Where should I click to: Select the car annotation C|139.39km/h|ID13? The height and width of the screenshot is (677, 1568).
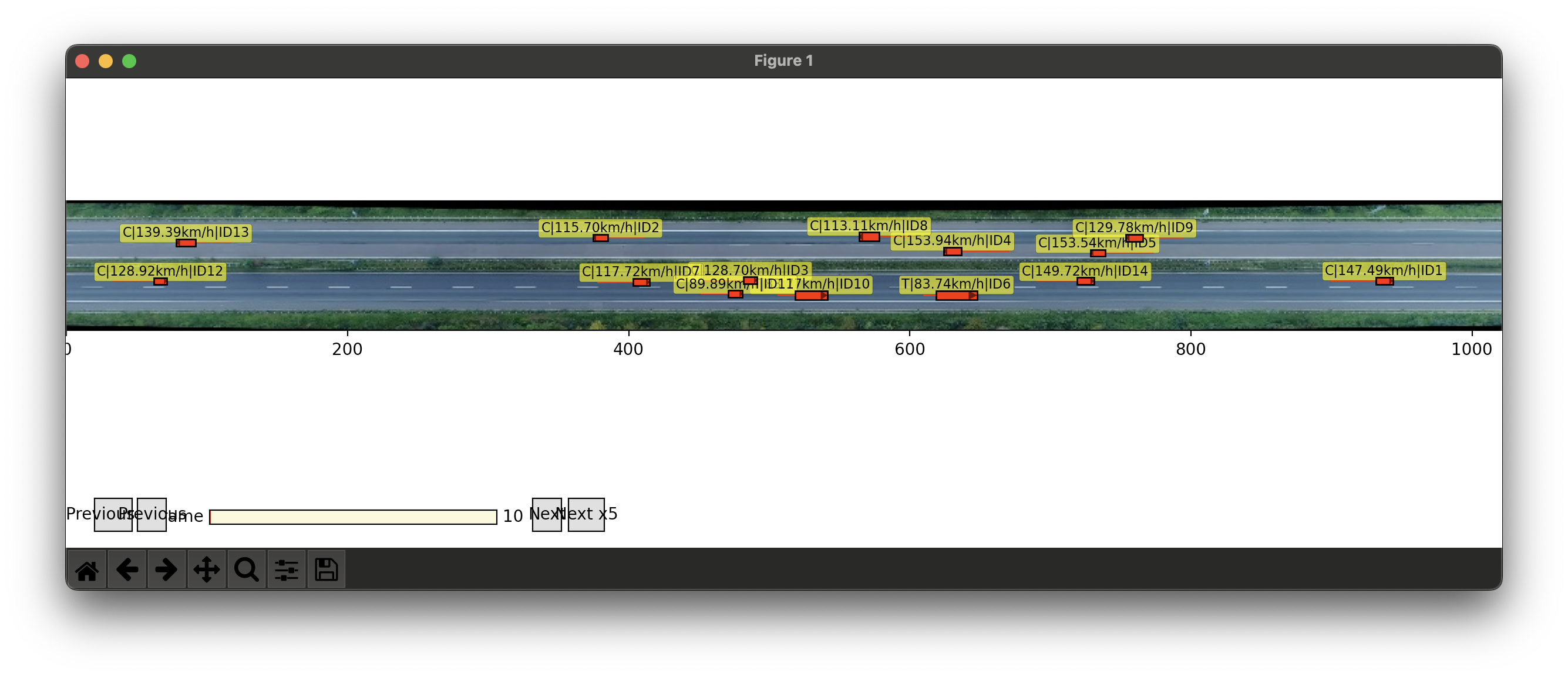point(184,232)
